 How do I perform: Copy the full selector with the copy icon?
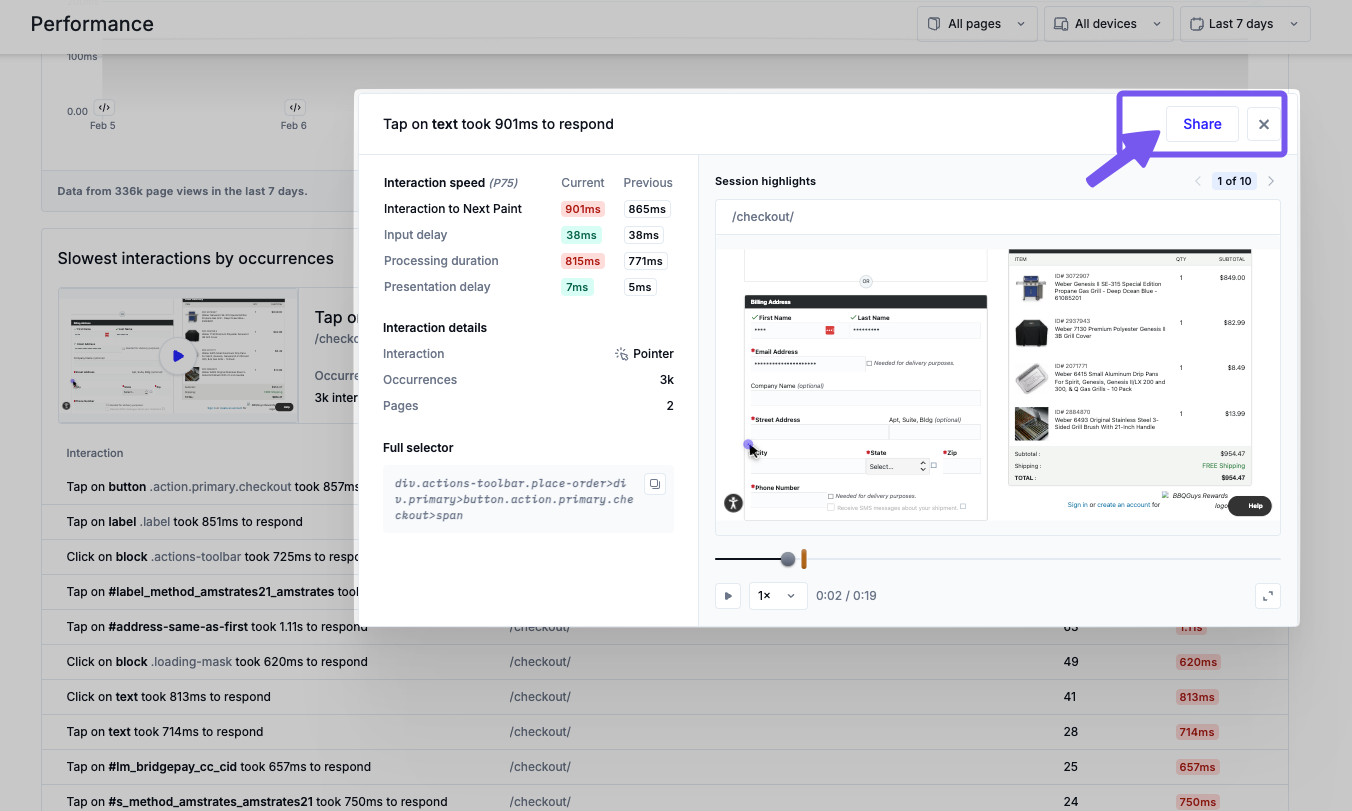coord(654,484)
